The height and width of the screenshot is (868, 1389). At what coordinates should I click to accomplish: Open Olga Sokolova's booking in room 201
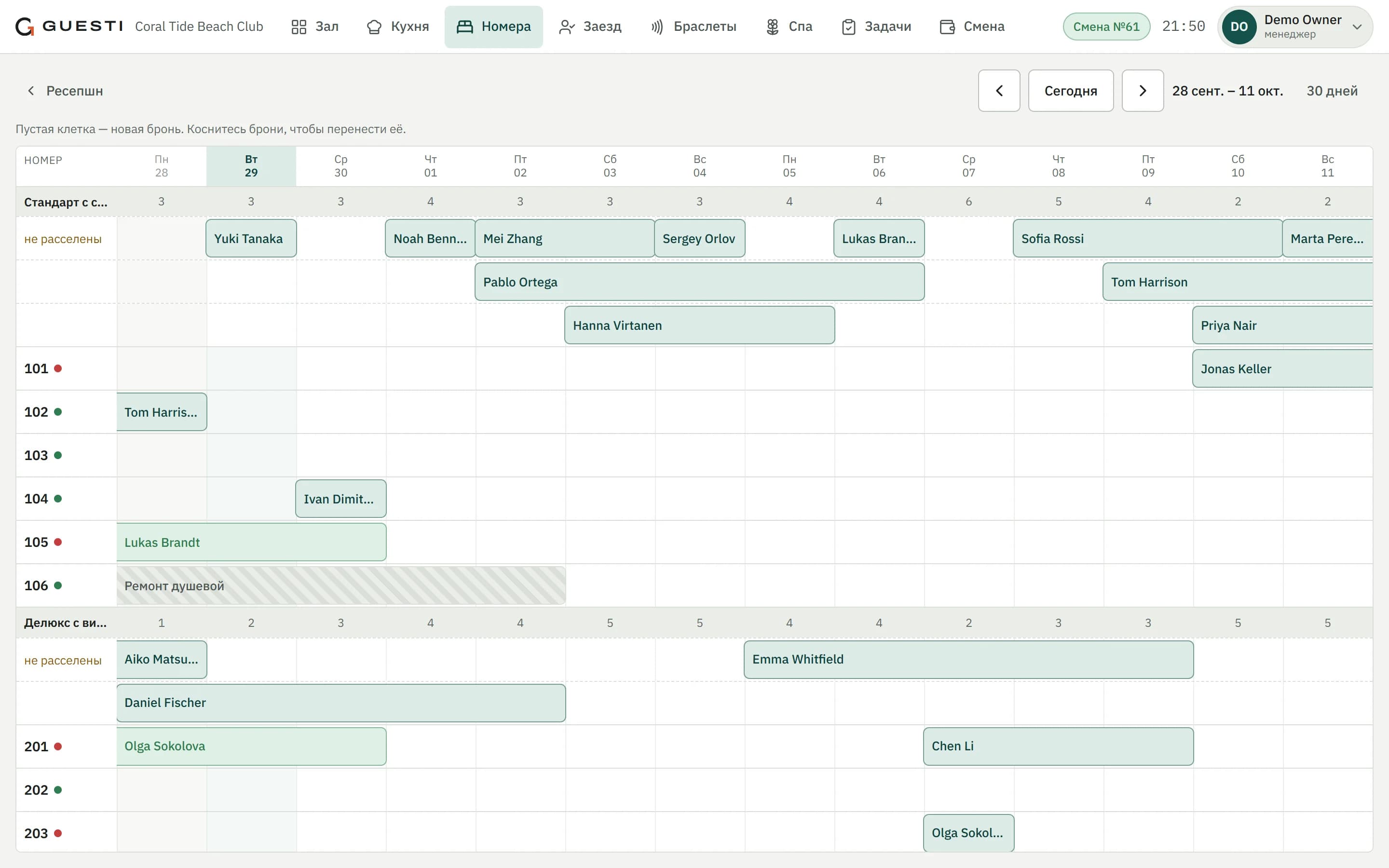tap(251, 746)
